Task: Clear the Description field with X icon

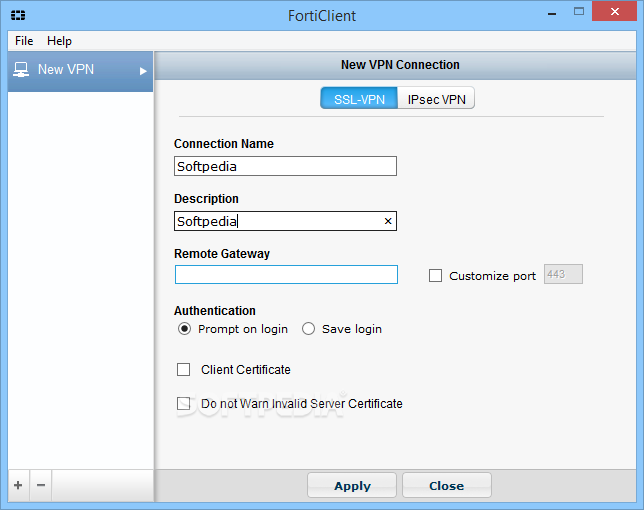Action: pyautogui.click(x=388, y=221)
